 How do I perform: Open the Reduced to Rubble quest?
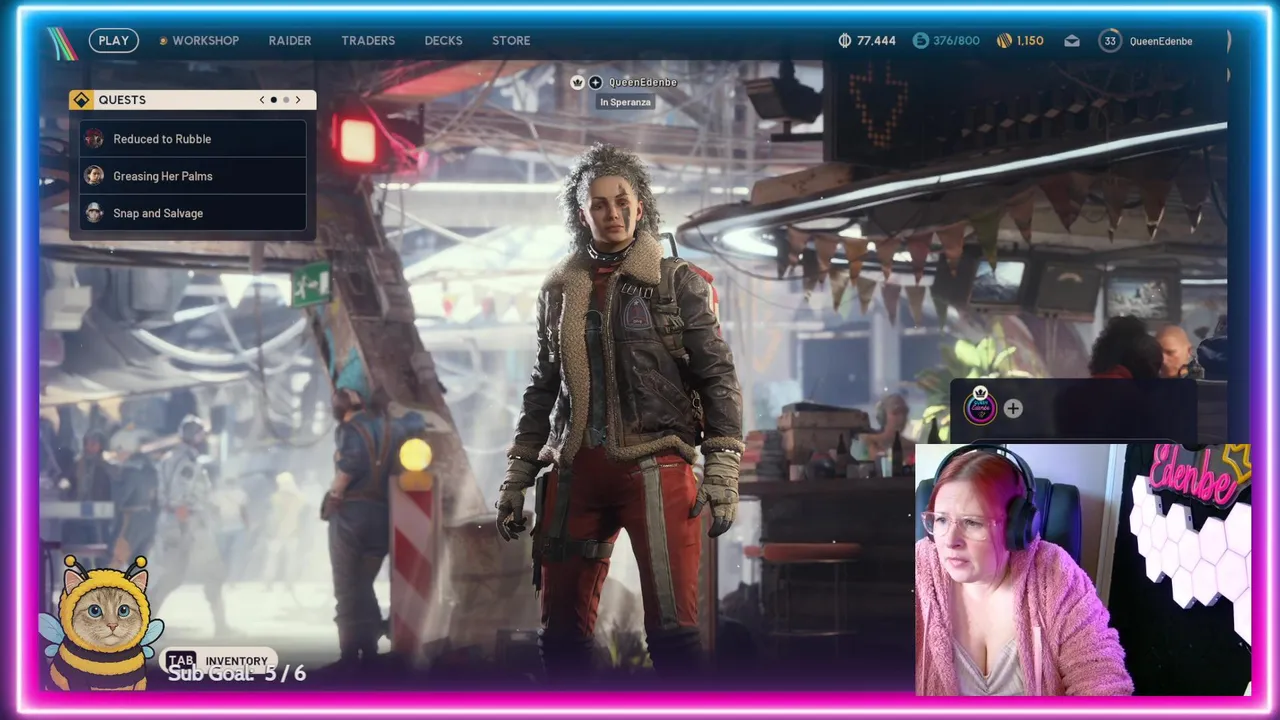click(x=193, y=139)
